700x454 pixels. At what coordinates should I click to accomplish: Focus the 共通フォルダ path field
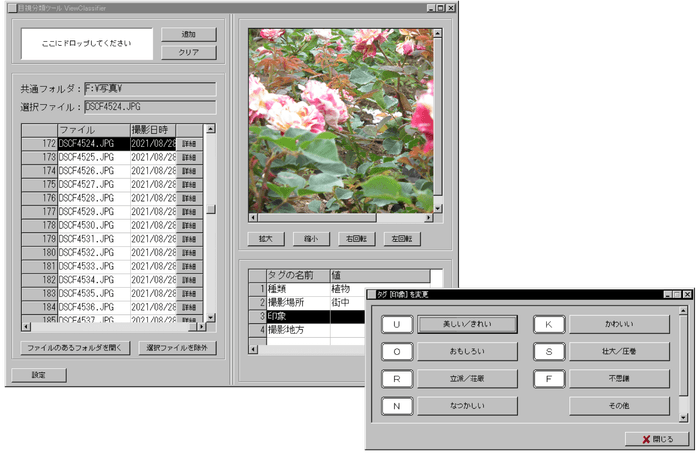tap(150, 89)
